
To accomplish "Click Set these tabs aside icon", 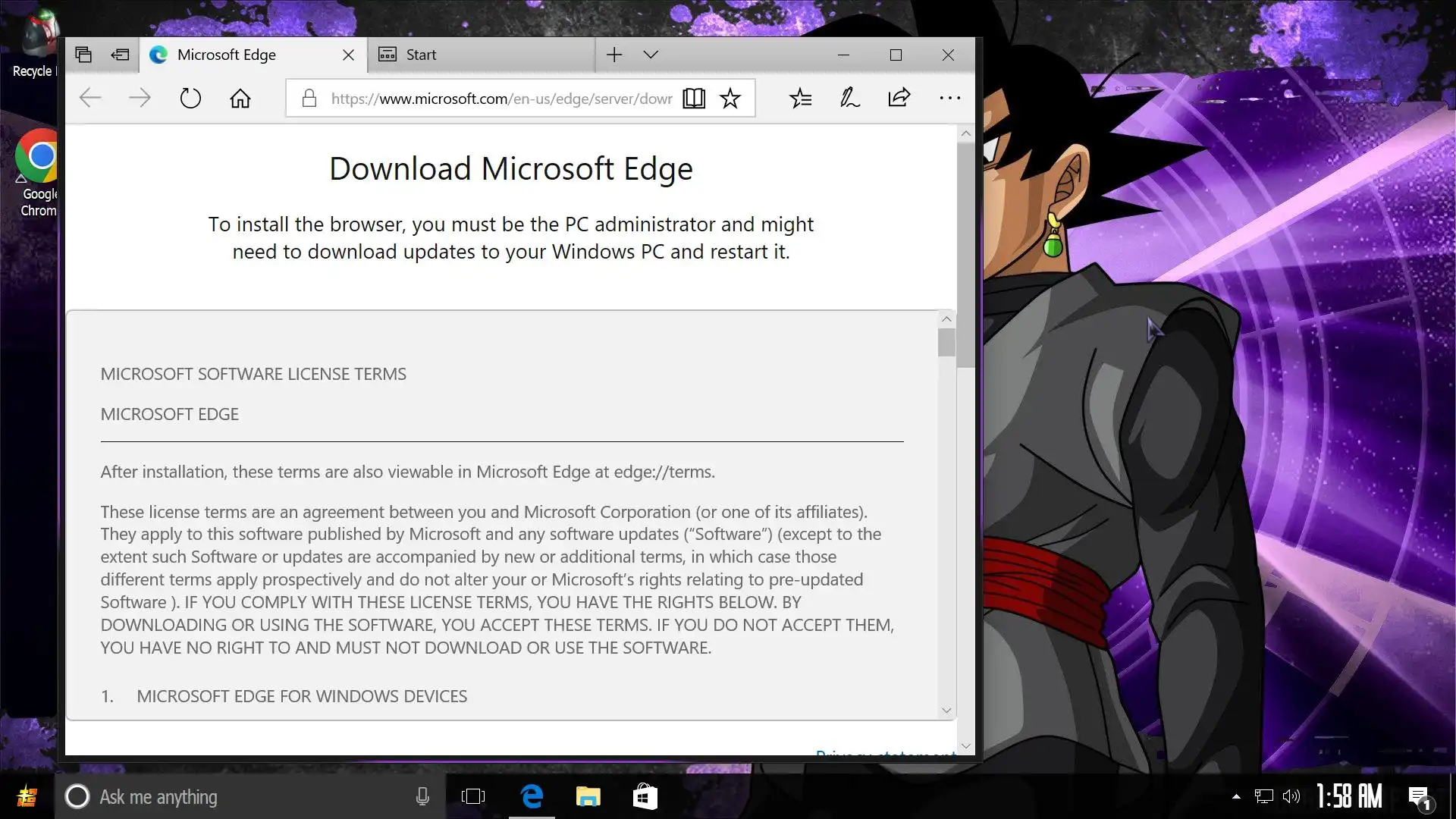I will pos(120,55).
